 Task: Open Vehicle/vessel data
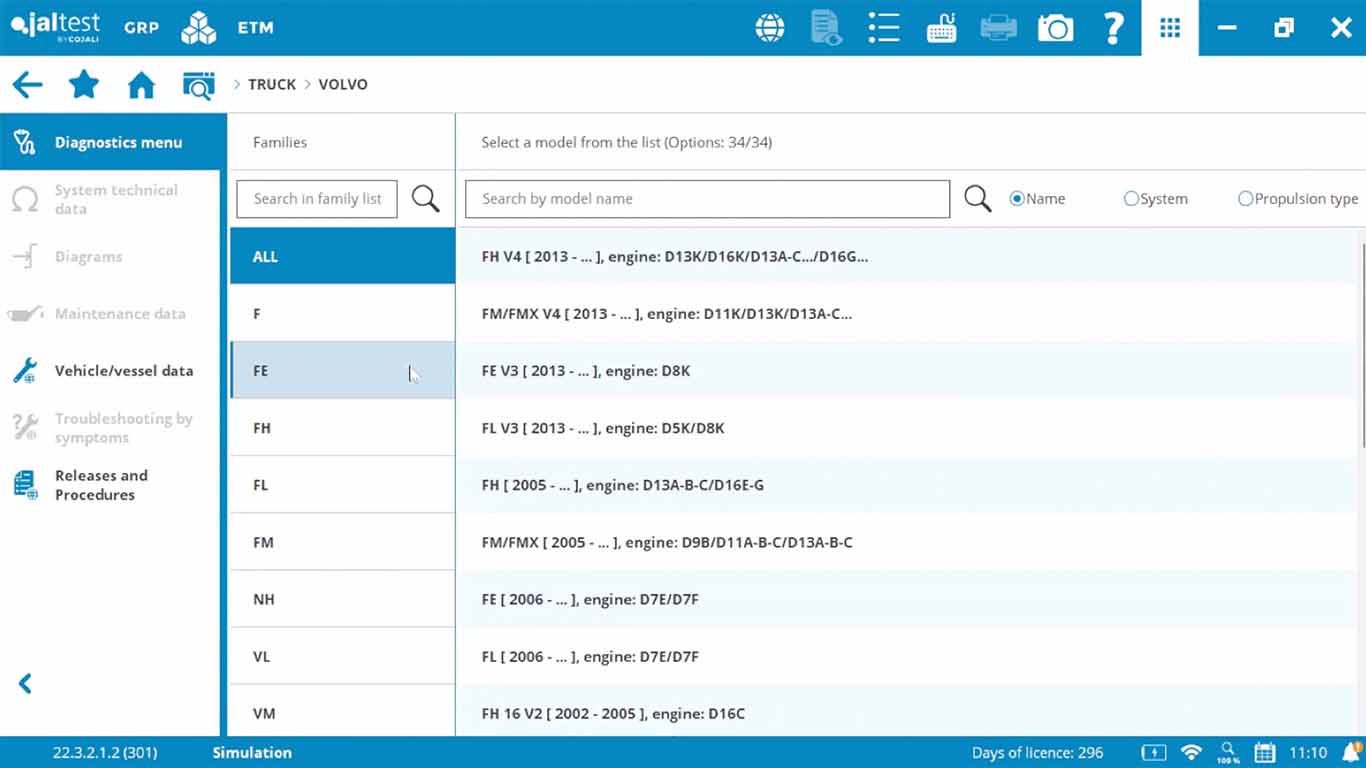pos(110,370)
